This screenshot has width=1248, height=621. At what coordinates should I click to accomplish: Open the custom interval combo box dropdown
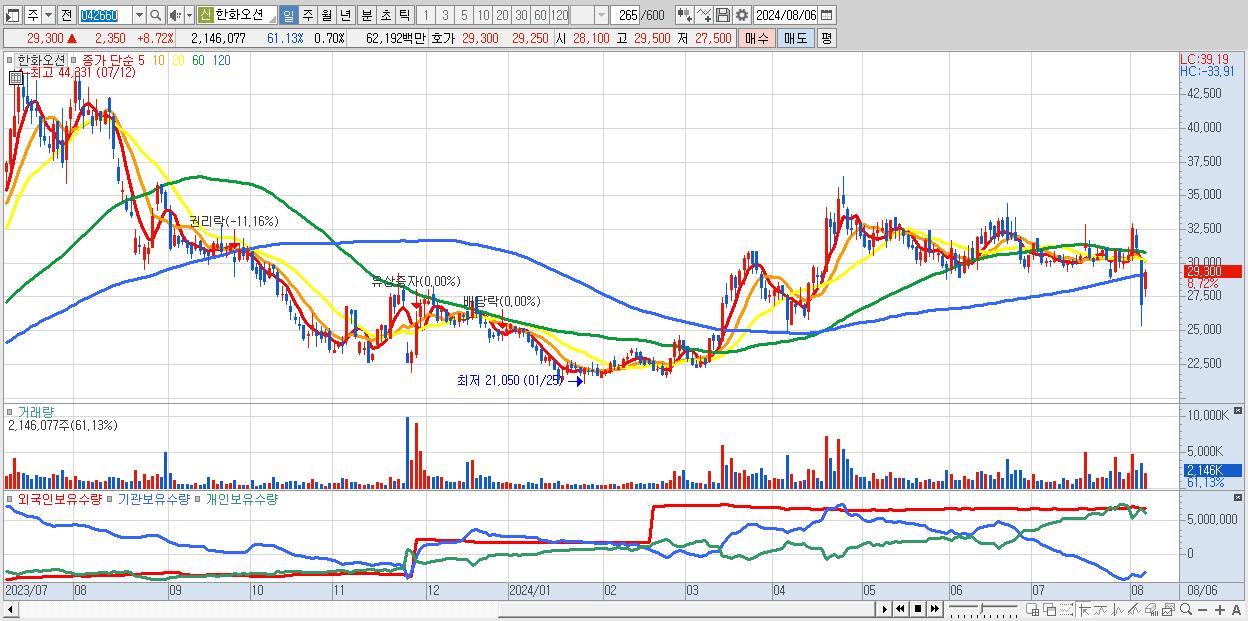tap(601, 15)
